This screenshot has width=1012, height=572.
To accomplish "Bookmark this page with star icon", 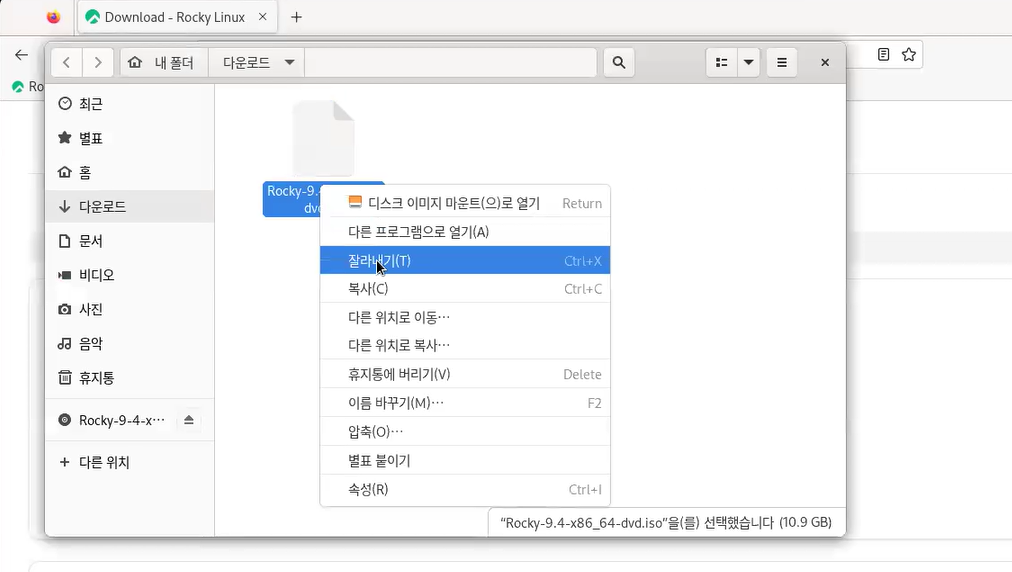I will (x=909, y=54).
